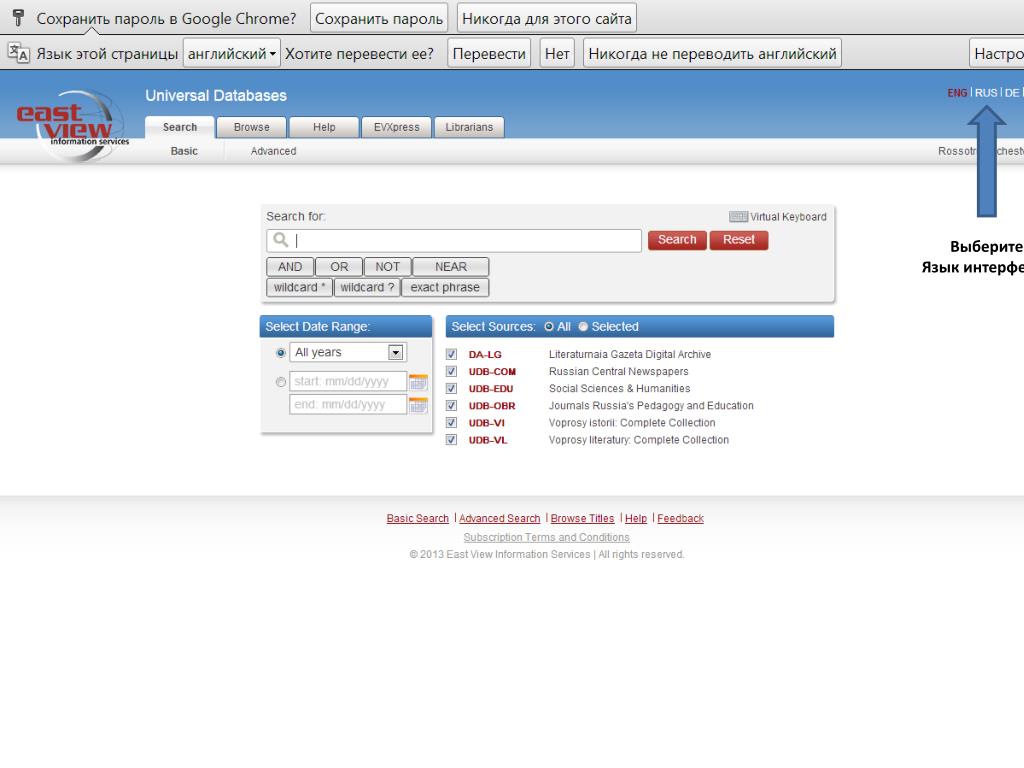The height and width of the screenshot is (768, 1024).
Task: Click the magnifier icon in search box
Action: 281,240
